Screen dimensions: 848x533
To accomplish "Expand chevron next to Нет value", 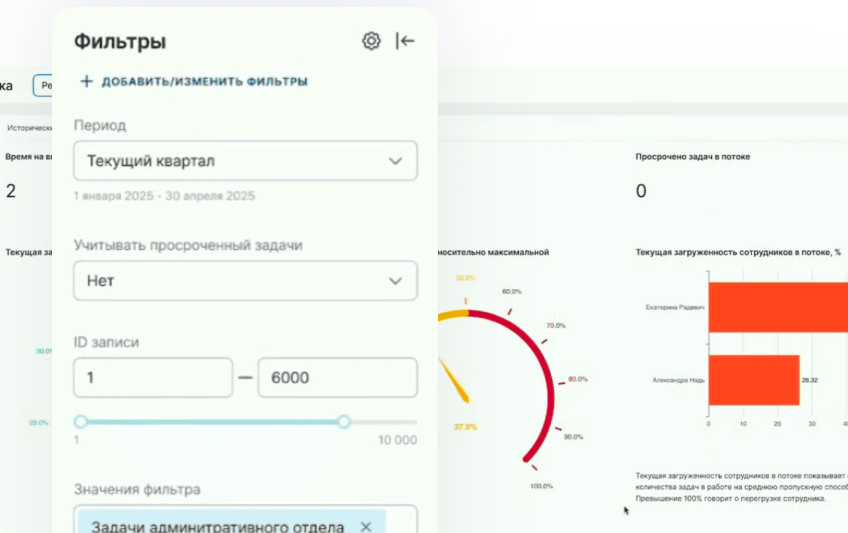I will tap(395, 281).
